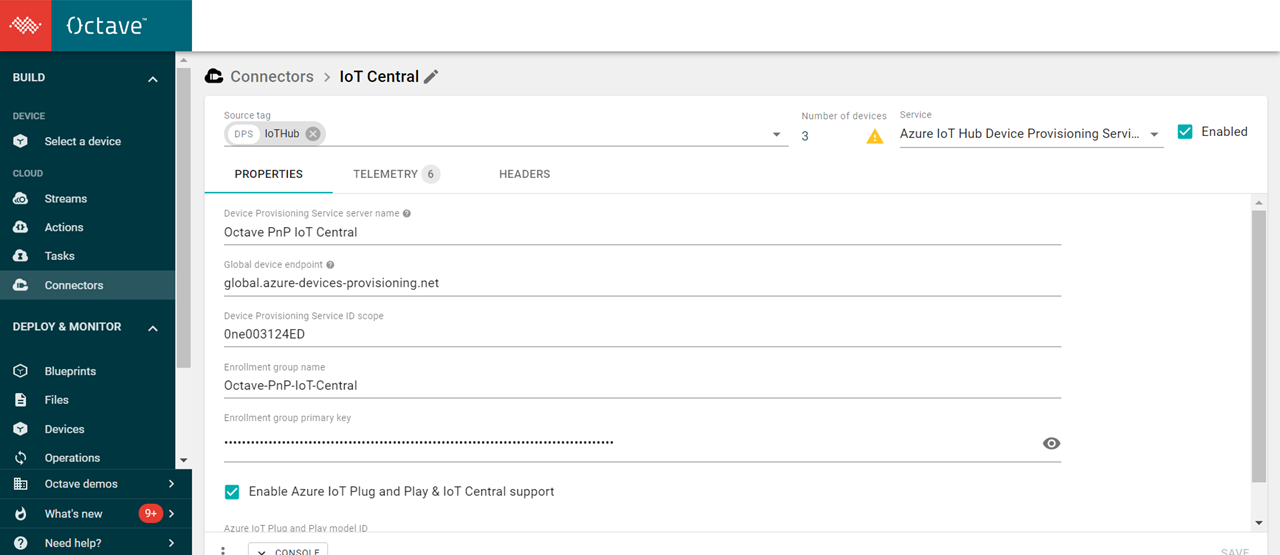Viewport: 1280px width, 555px height.
Task: Click the Streams cloud icon
Action: [20, 199]
